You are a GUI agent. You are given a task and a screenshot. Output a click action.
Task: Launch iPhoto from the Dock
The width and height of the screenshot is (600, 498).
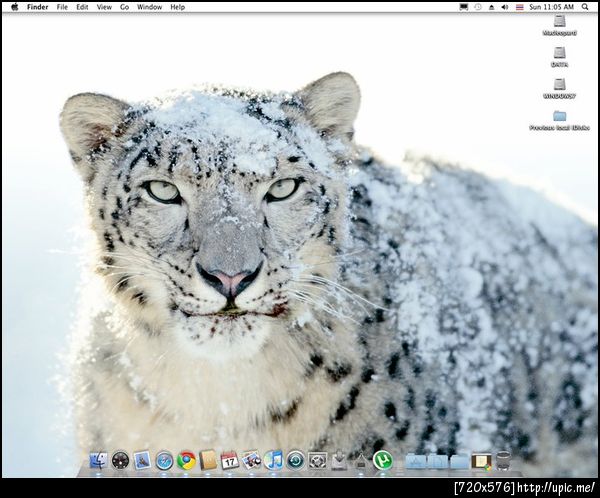pyautogui.click(x=251, y=460)
